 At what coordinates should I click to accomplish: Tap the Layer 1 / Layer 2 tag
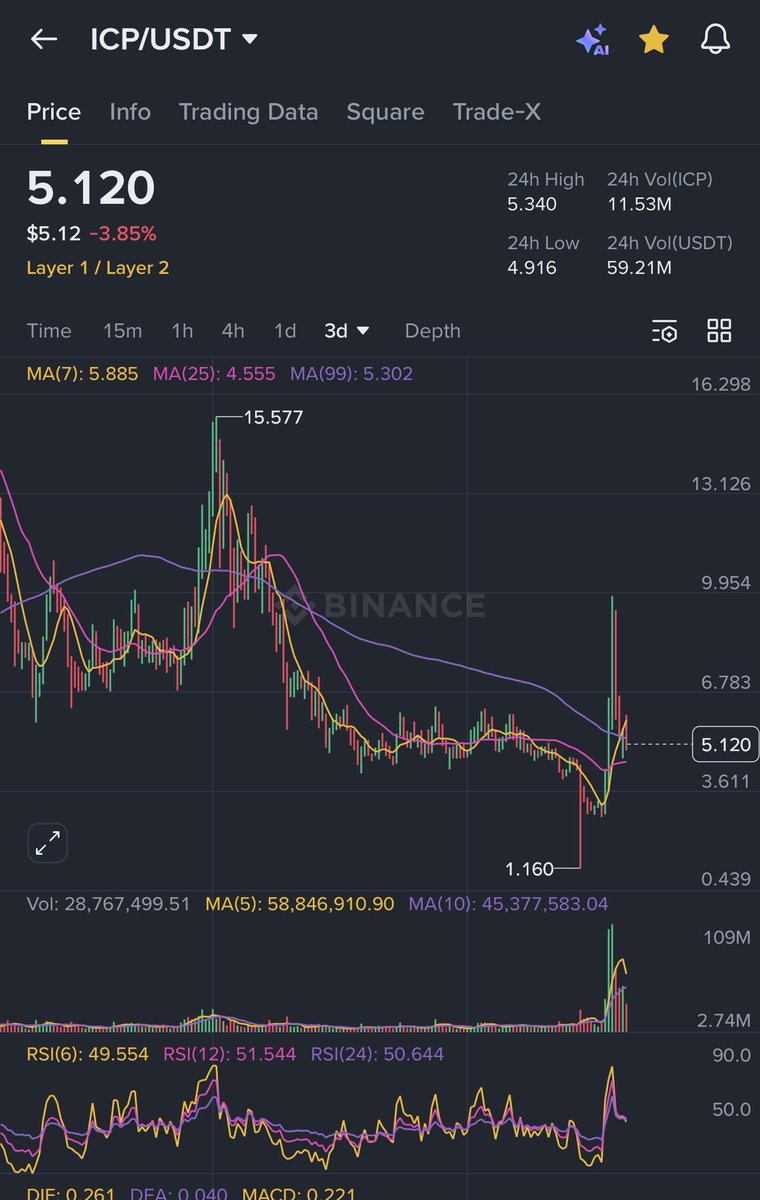98,268
